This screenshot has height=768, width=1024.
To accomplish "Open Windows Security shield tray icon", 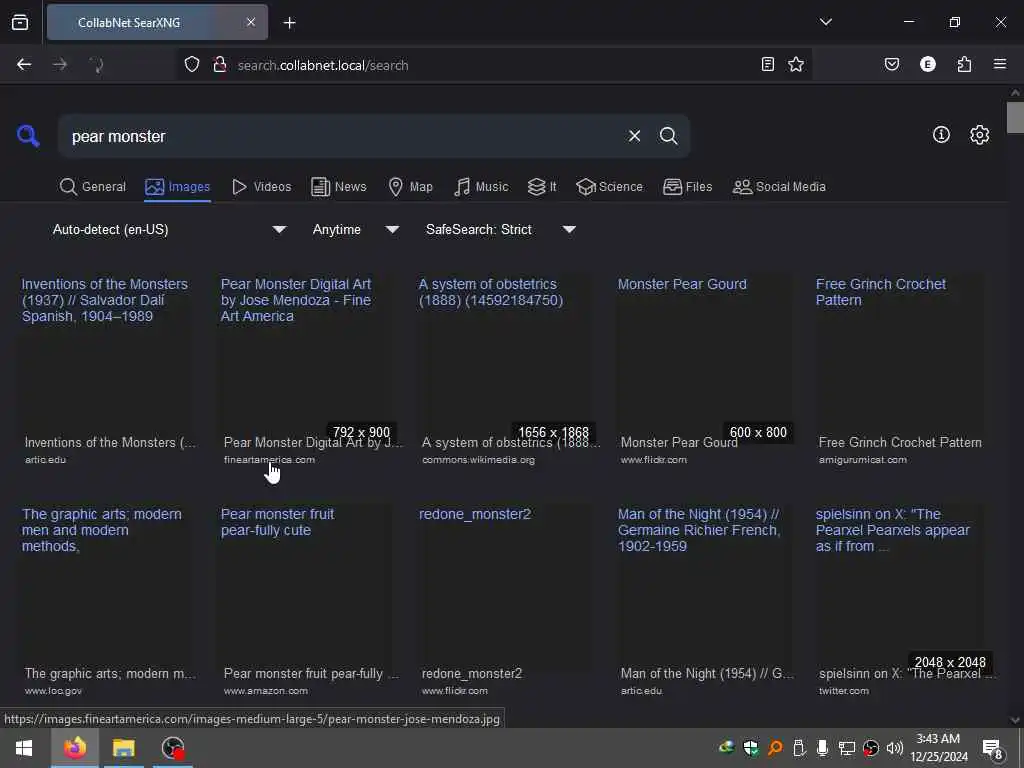I will click(751, 748).
